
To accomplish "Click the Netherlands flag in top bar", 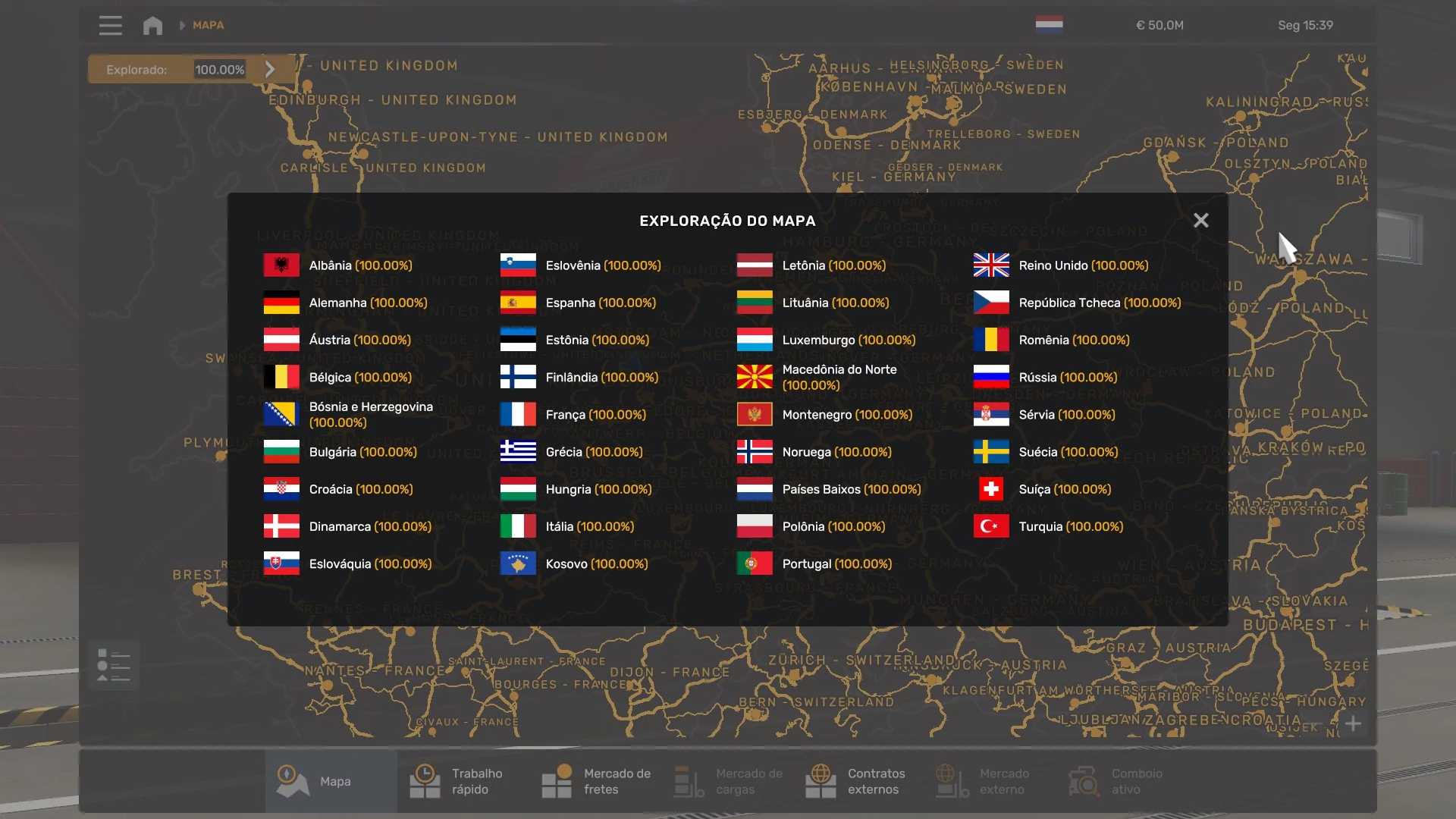I will (x=1049, y=24).
